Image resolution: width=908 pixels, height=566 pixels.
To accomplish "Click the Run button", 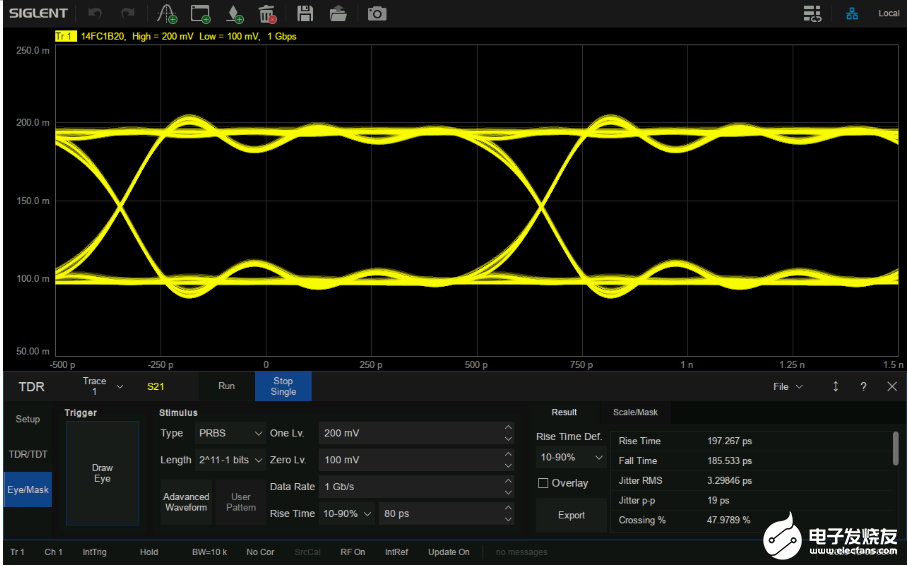I will [x=226, y=386].
